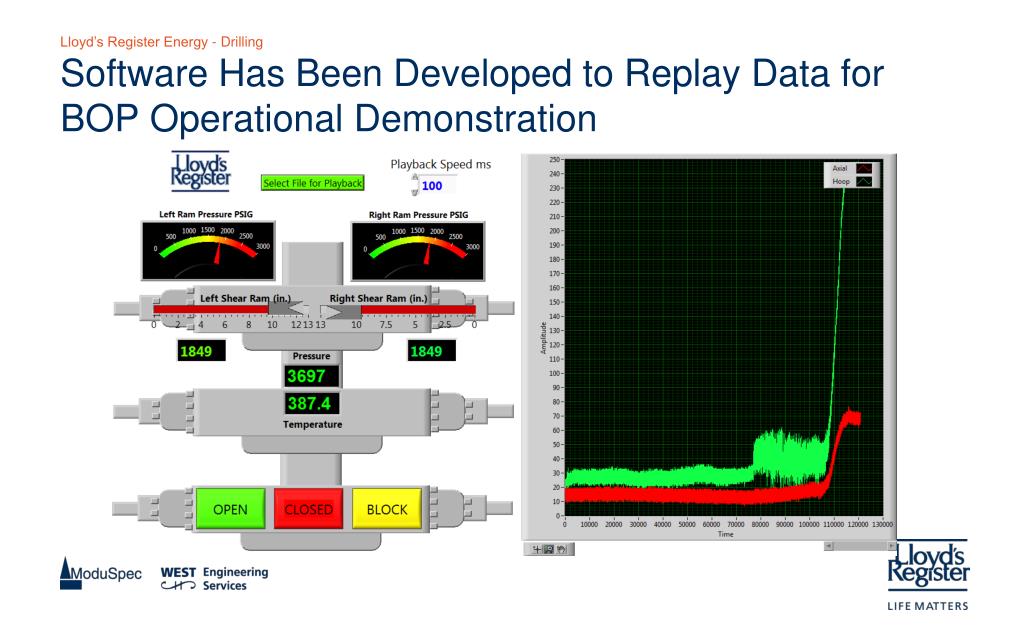
Task: Click the Pressure readout showing 3697
Action: click(312, 376)
